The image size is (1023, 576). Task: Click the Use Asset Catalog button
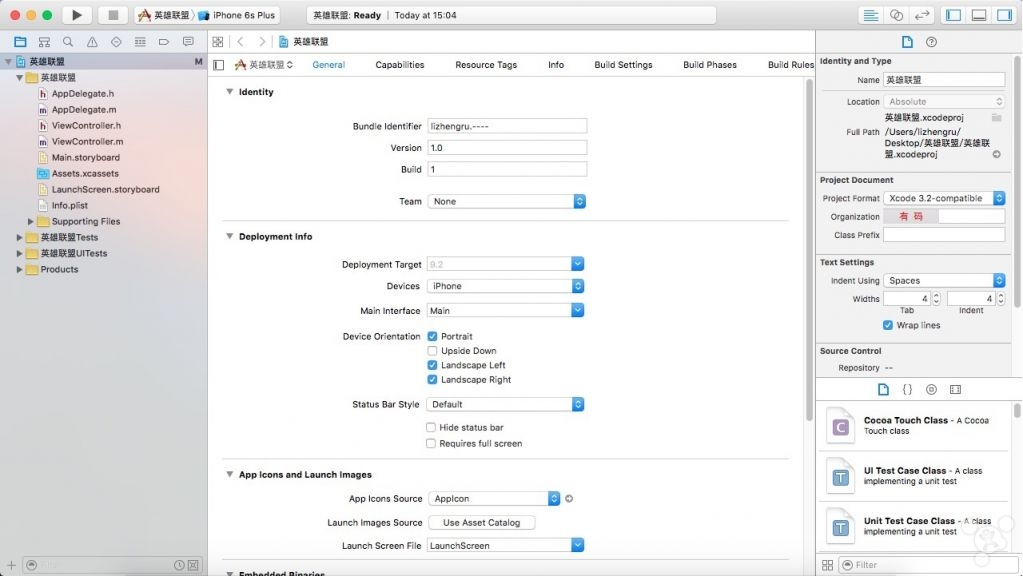click(481, 523)
